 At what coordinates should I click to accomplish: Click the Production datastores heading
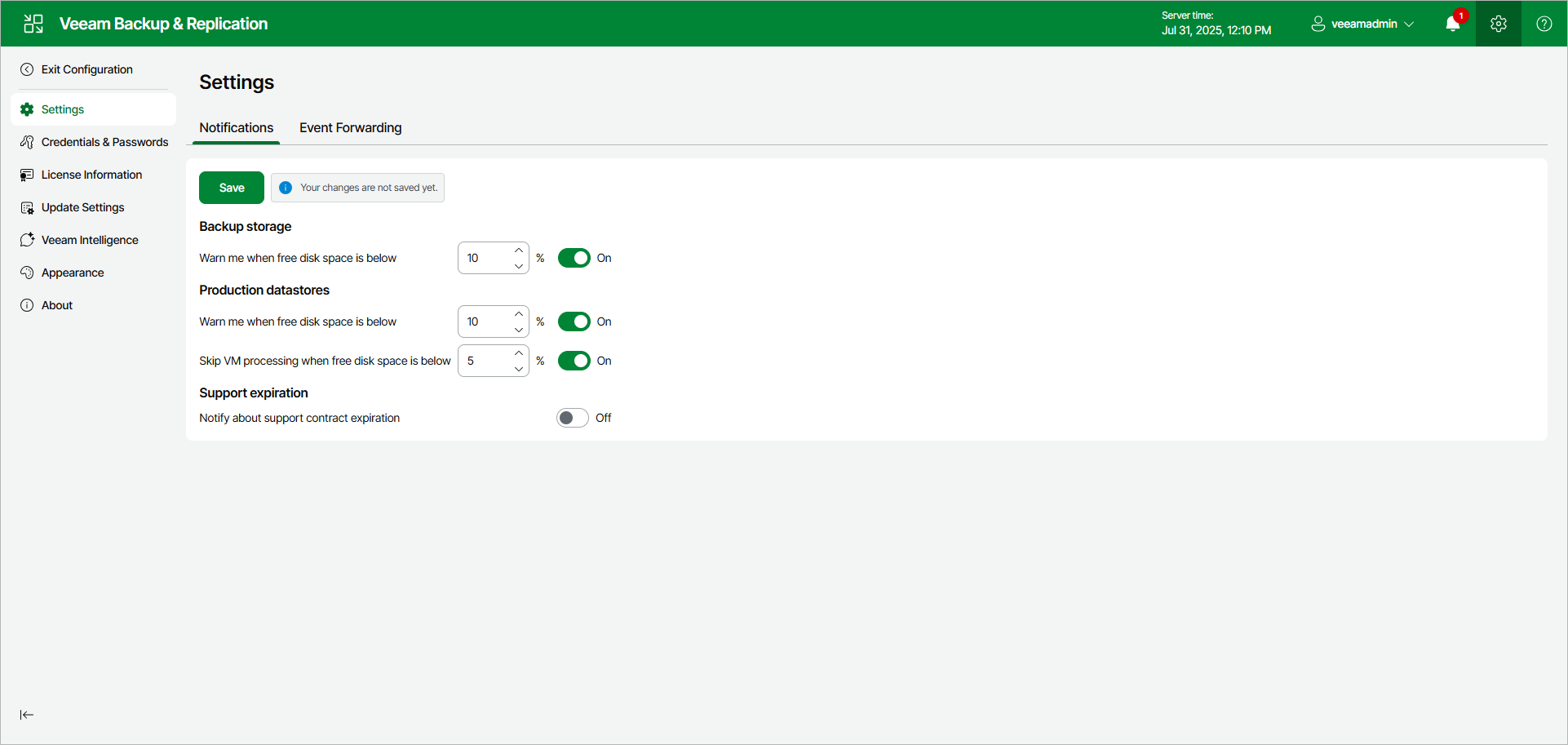pos(264,290)
